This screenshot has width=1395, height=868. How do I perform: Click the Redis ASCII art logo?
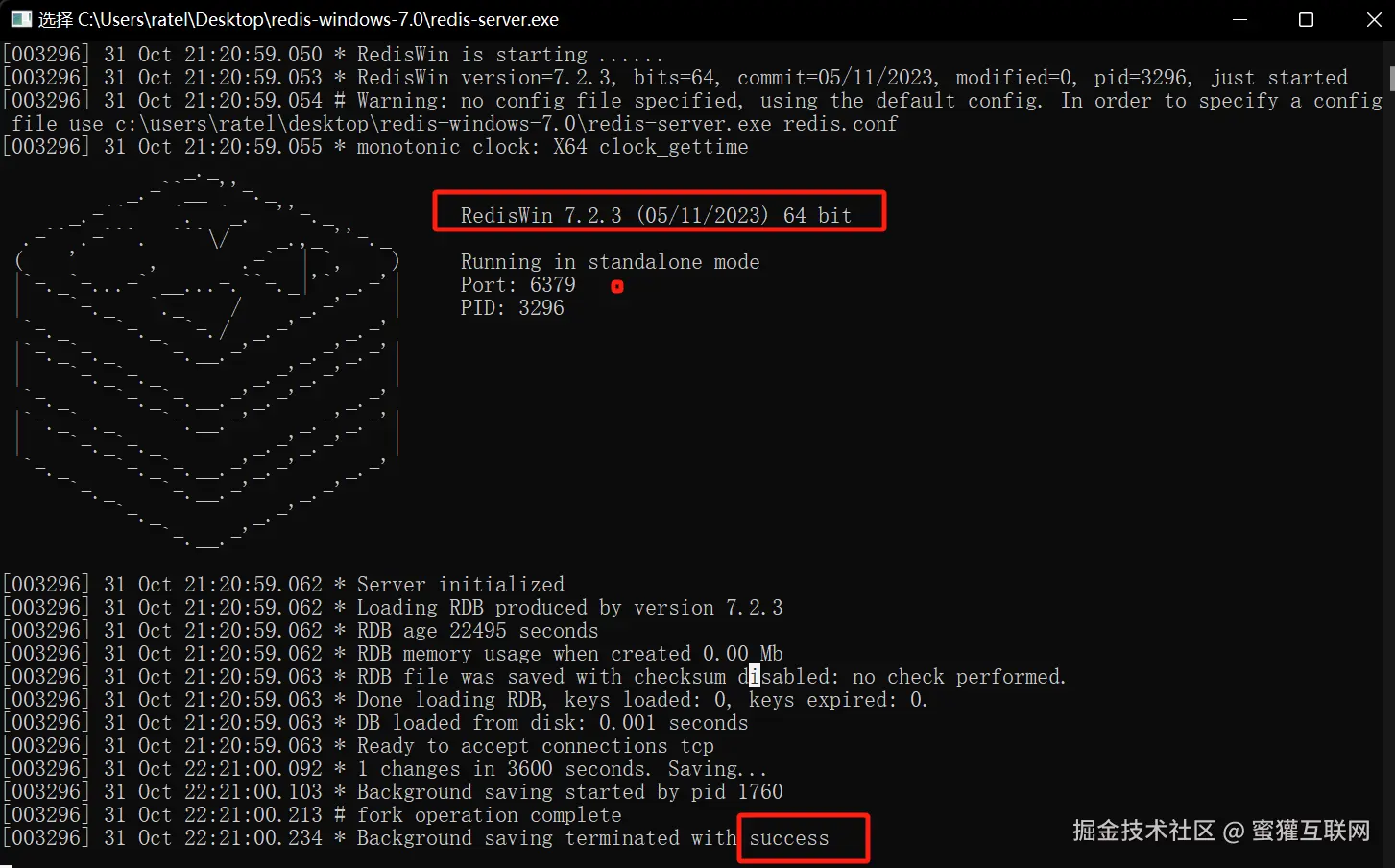207,358
